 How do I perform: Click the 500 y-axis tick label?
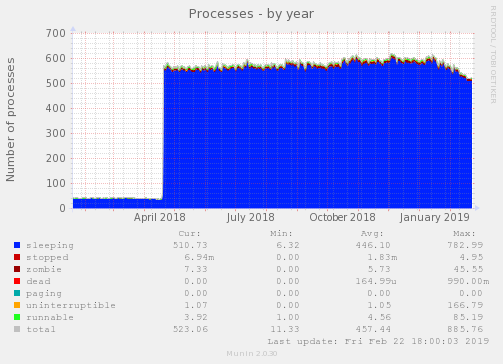click(56, 83)
